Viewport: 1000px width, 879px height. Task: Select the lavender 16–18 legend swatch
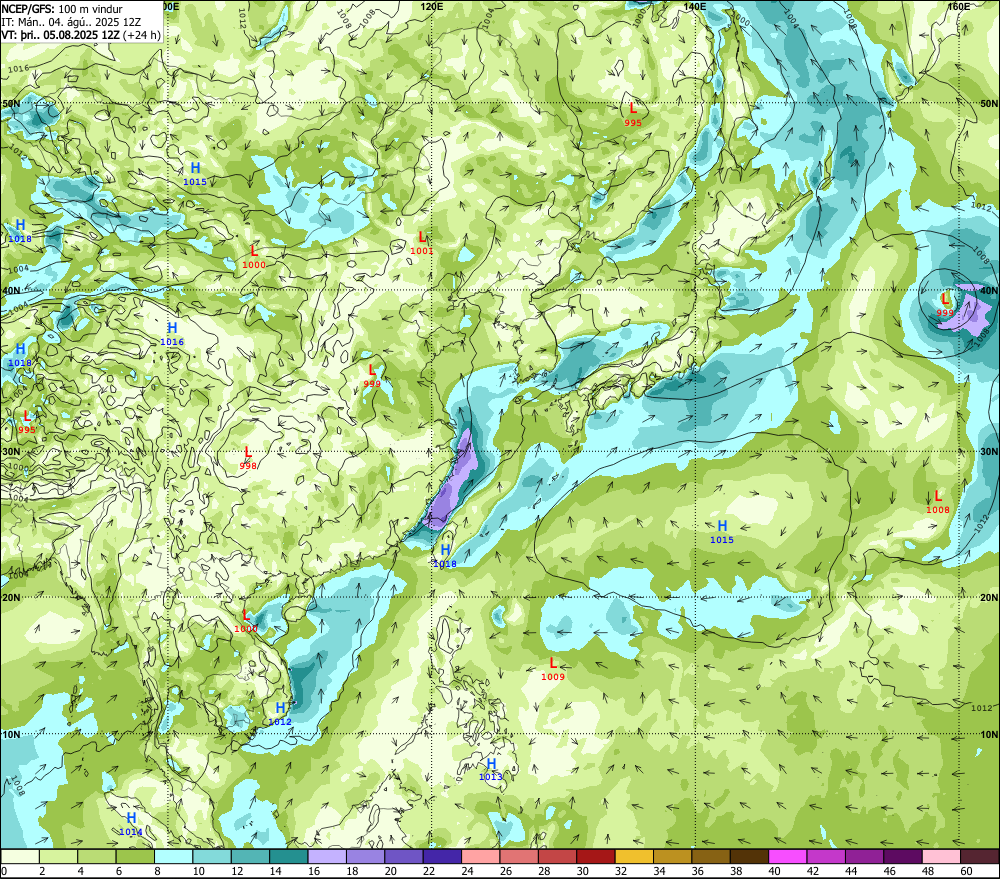point(327,856)
